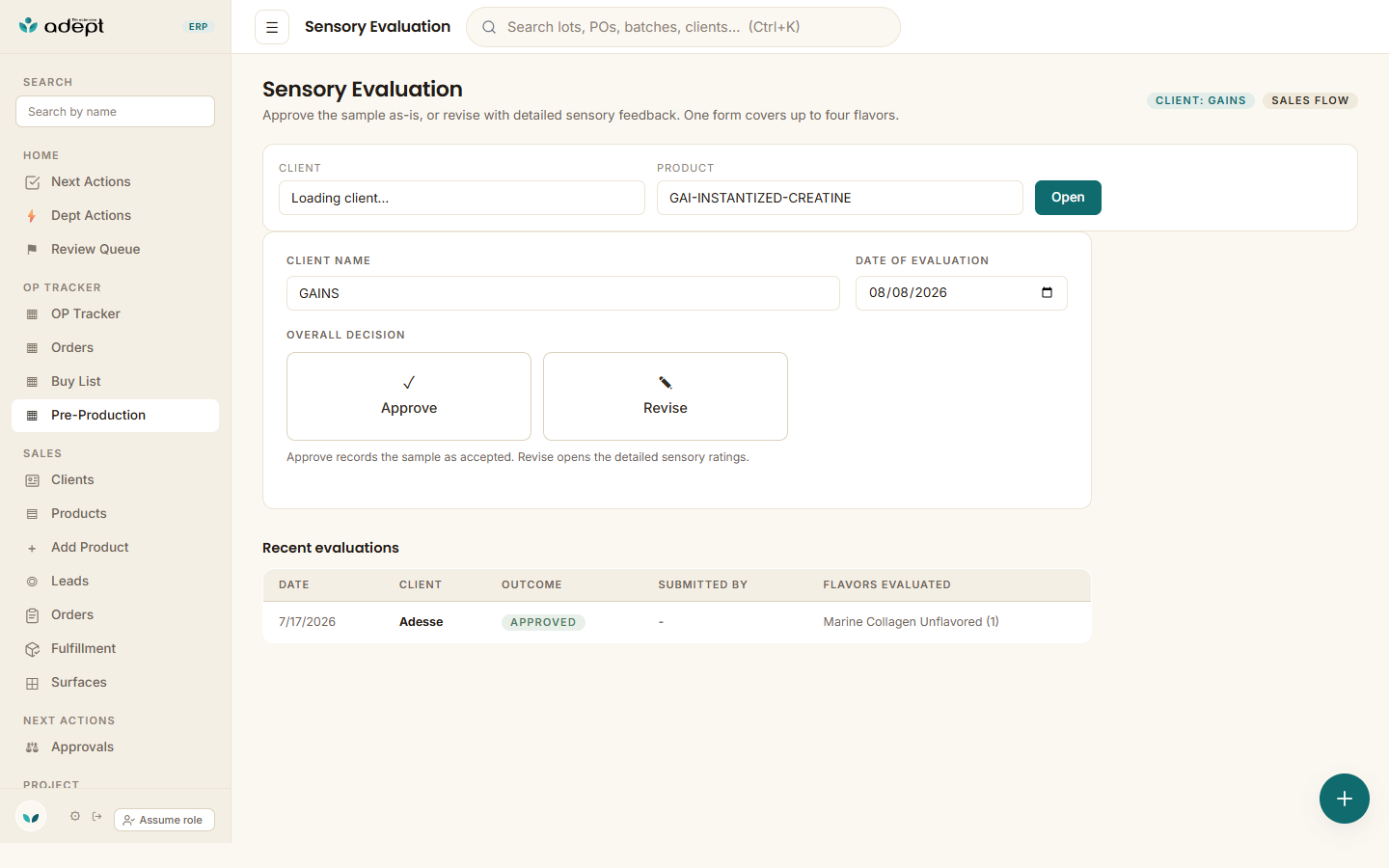
Task: Click the Buy List icon
Action: pyautogui.click(x=32, y=382)
